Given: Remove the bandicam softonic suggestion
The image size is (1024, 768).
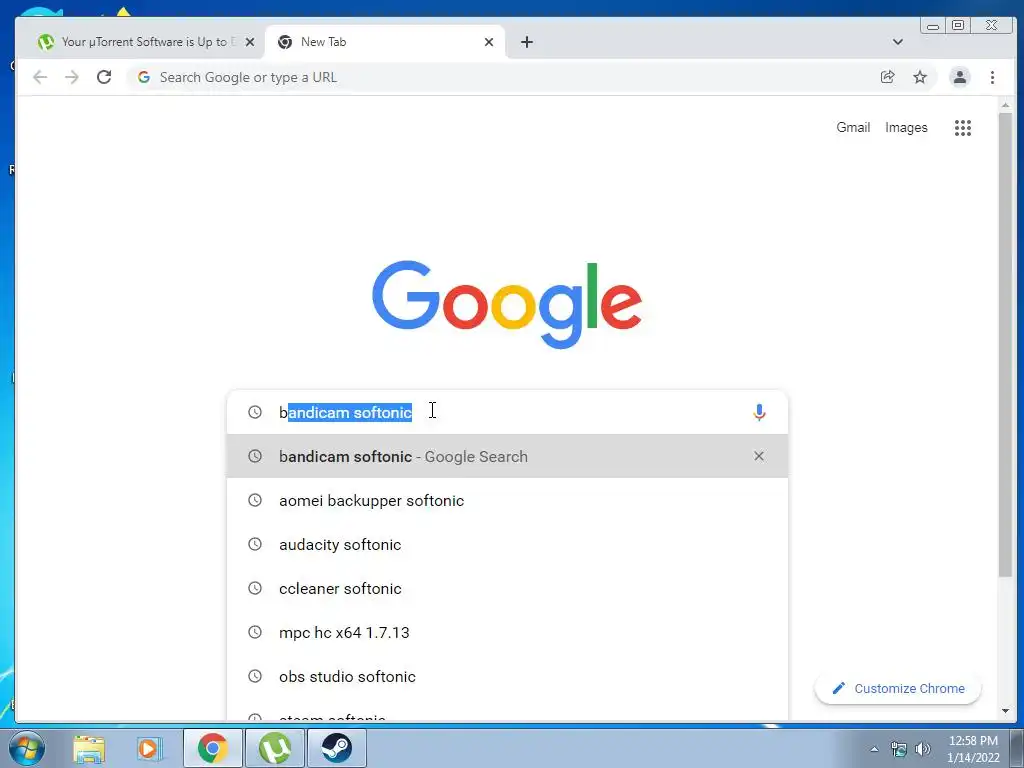Looking at the screenshot, I should [x=759, y=456].
